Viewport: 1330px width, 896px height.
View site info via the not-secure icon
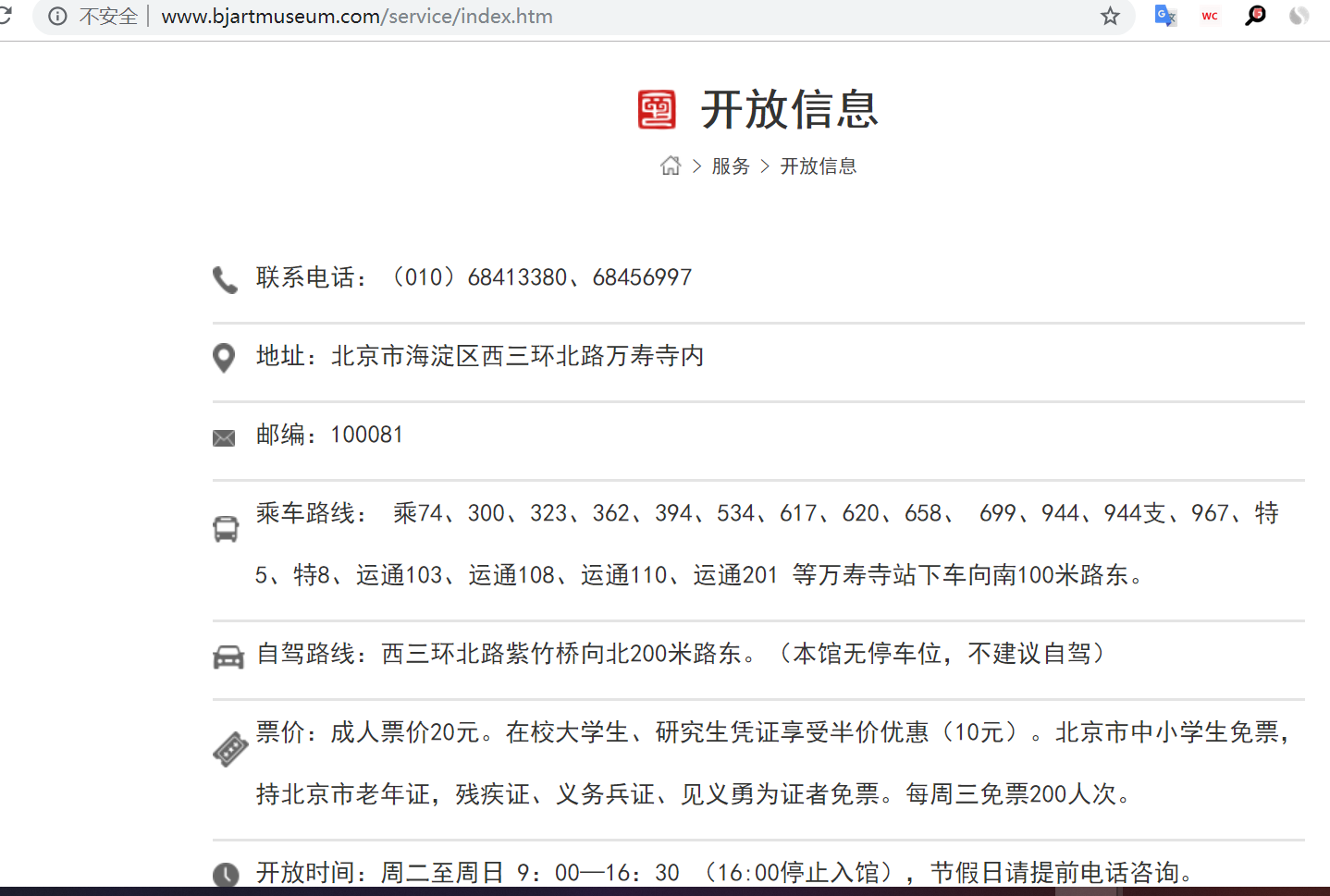point(57,17)
